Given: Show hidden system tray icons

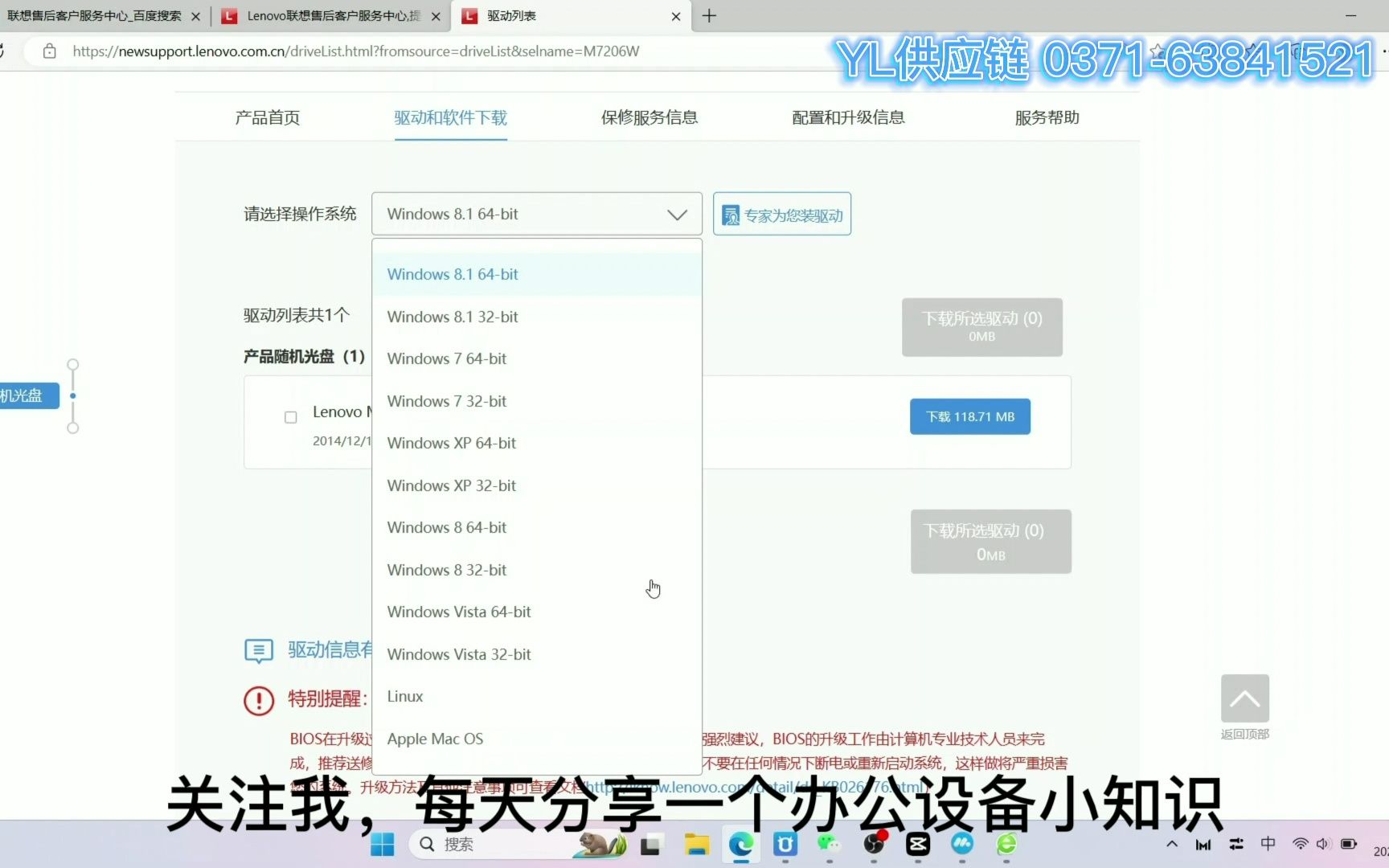Looking at the screenshot, I should [x=1172, y=844].
